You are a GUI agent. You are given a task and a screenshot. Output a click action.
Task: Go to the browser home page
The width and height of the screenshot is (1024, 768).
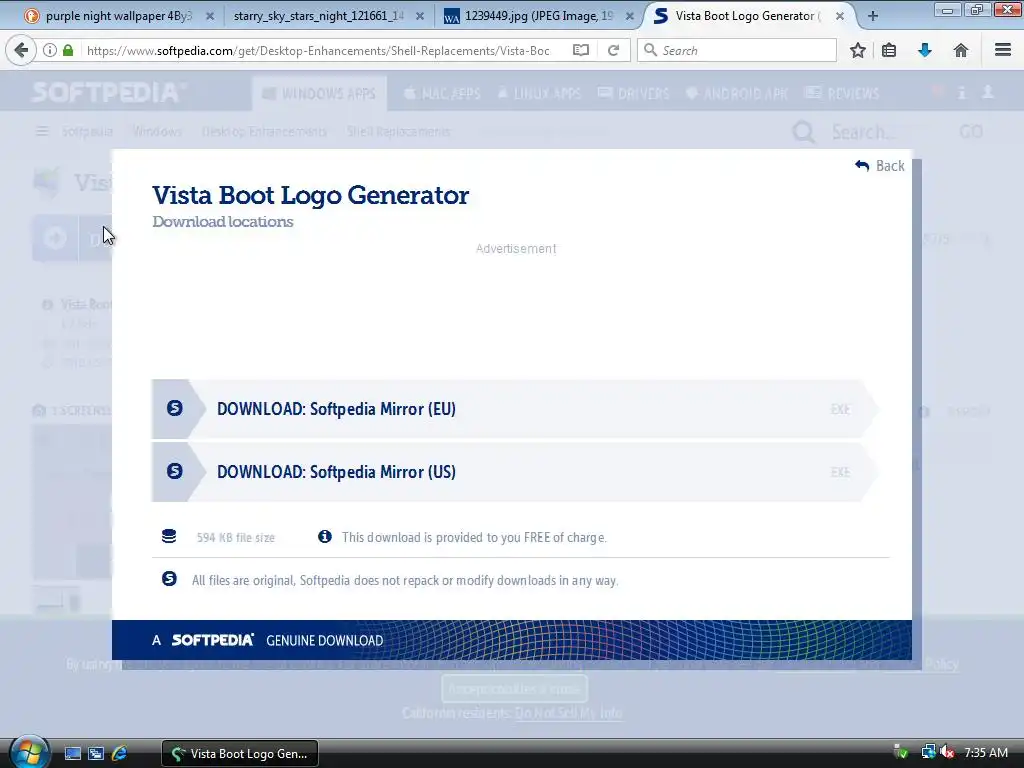961,50
